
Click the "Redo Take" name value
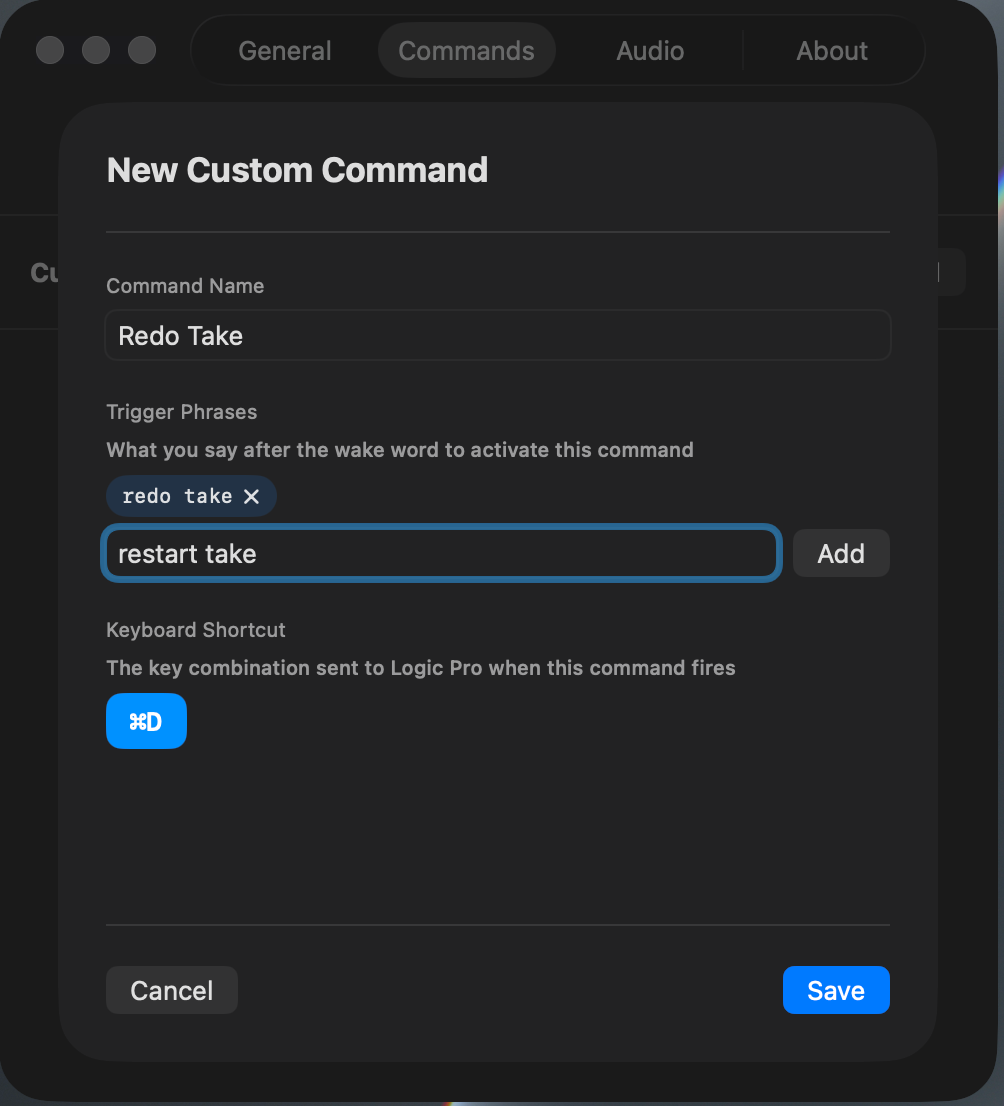click(180, 335)
